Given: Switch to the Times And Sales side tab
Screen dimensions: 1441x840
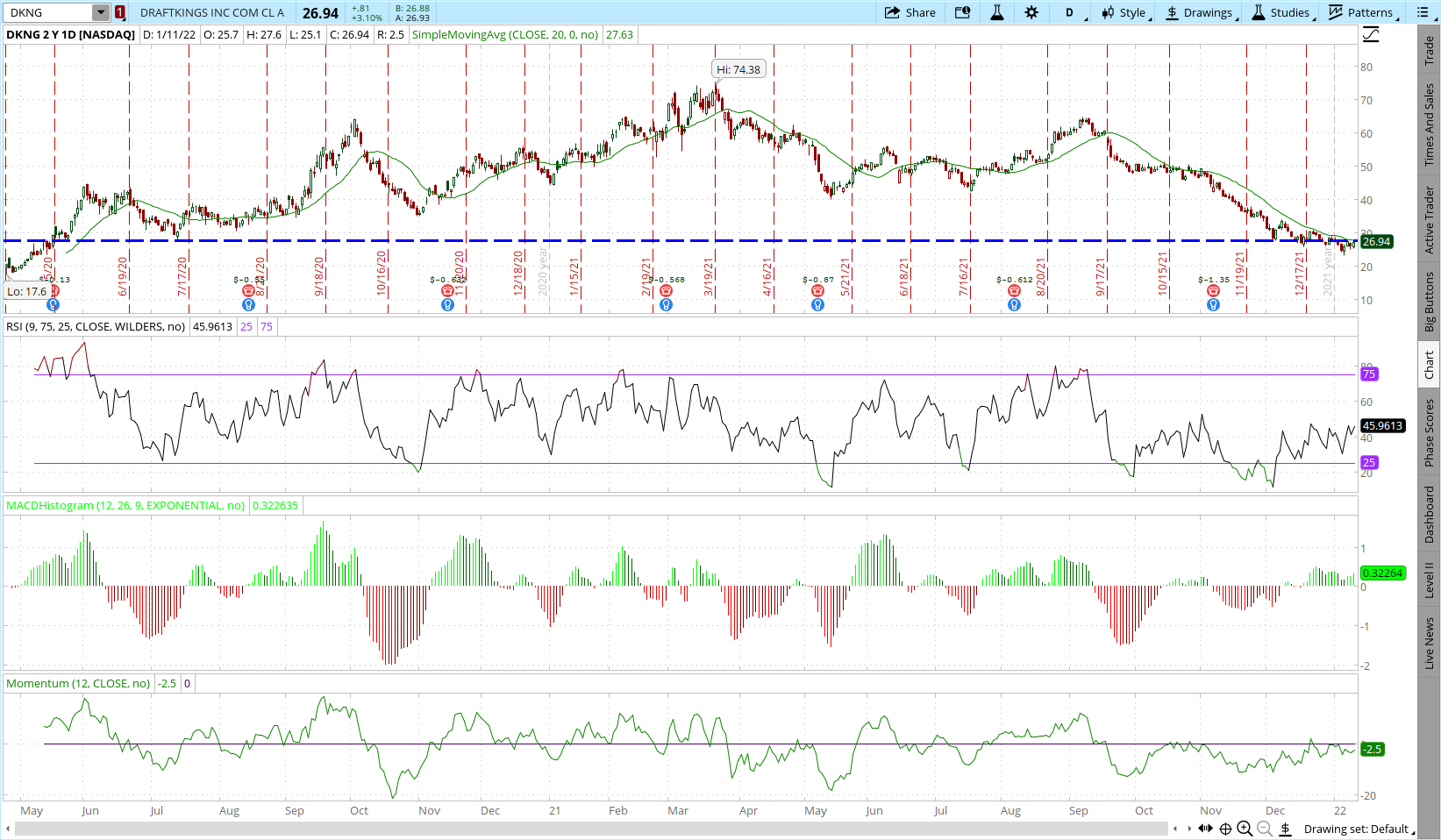Looking at the screenshot, I should (1429, 125).
